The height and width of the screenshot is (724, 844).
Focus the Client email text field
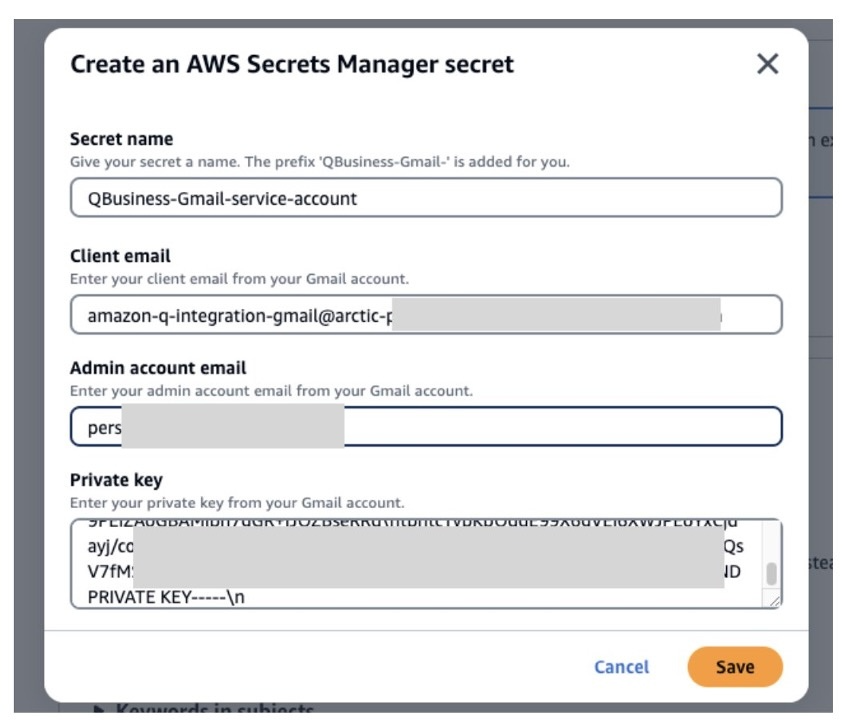(x=426, y=315)
